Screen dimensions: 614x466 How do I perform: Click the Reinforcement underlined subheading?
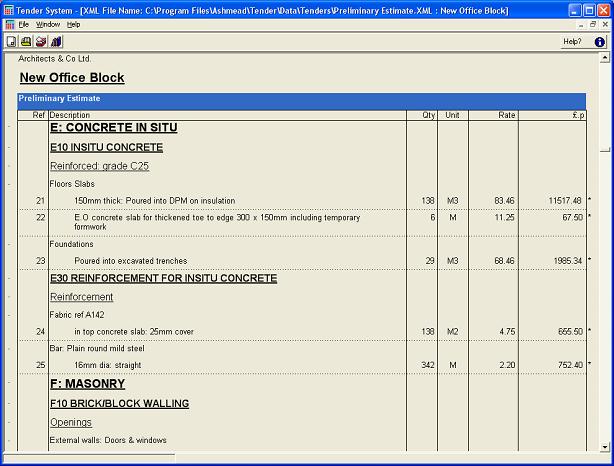click(x=81, y=297)
